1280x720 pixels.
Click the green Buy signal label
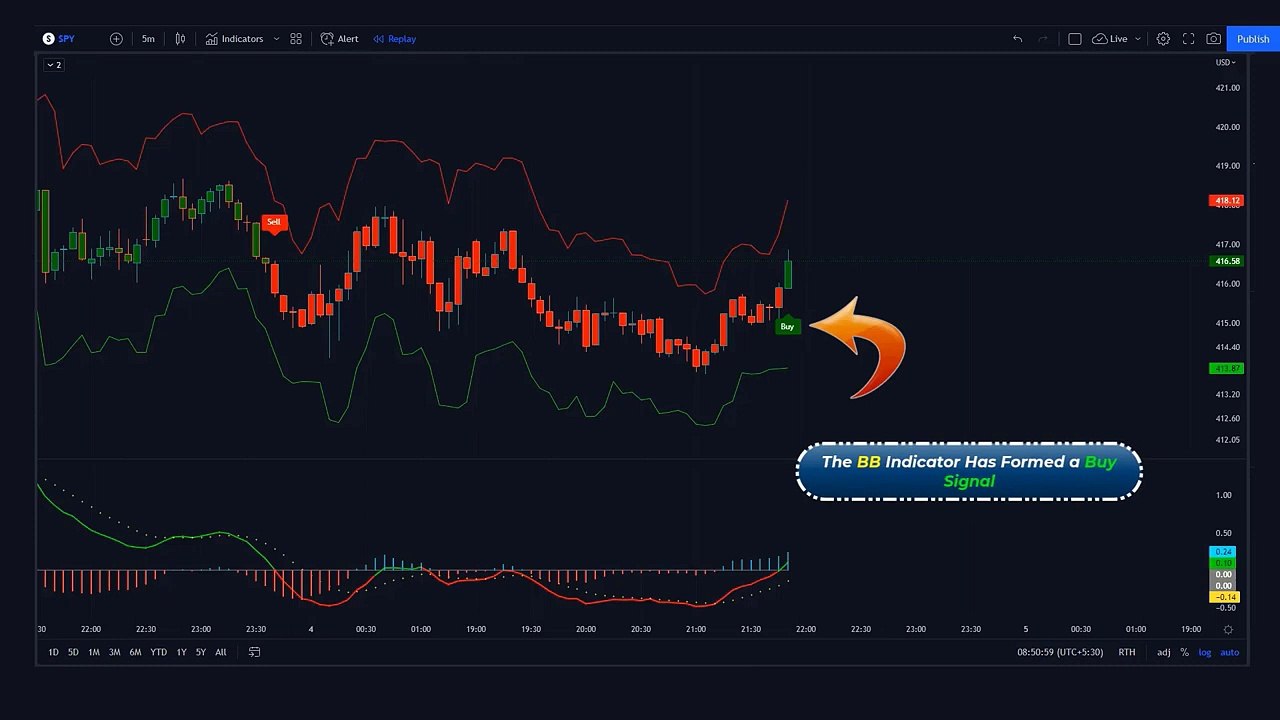coord(787,326)
